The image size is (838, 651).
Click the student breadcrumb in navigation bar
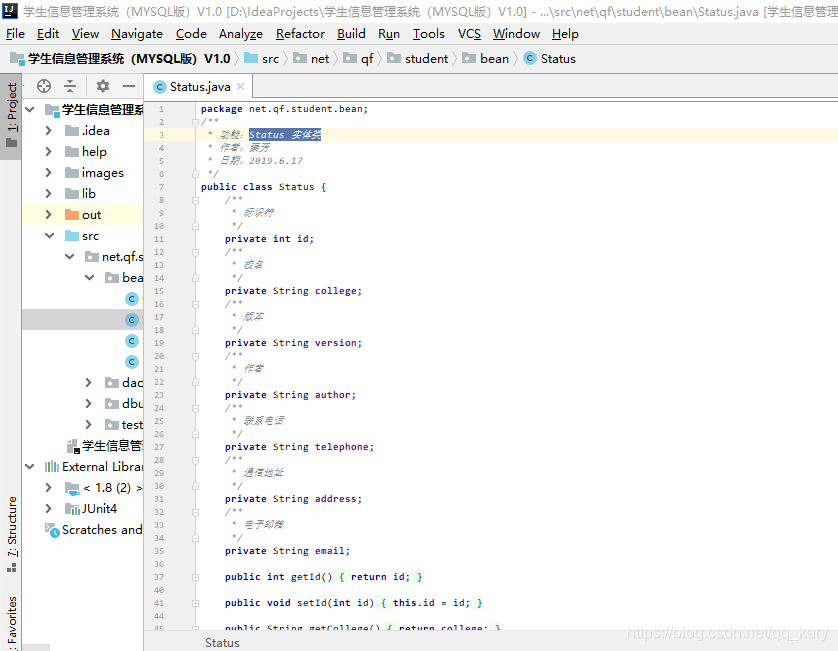pos(418,59)
